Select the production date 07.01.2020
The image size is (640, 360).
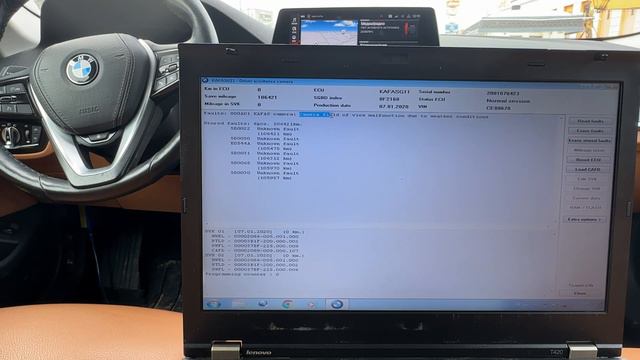pyautogui.click(x=393, y=106)
